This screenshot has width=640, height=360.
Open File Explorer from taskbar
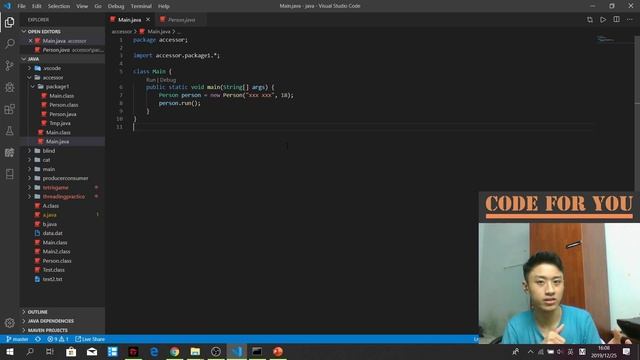click(x=195, y=352)
